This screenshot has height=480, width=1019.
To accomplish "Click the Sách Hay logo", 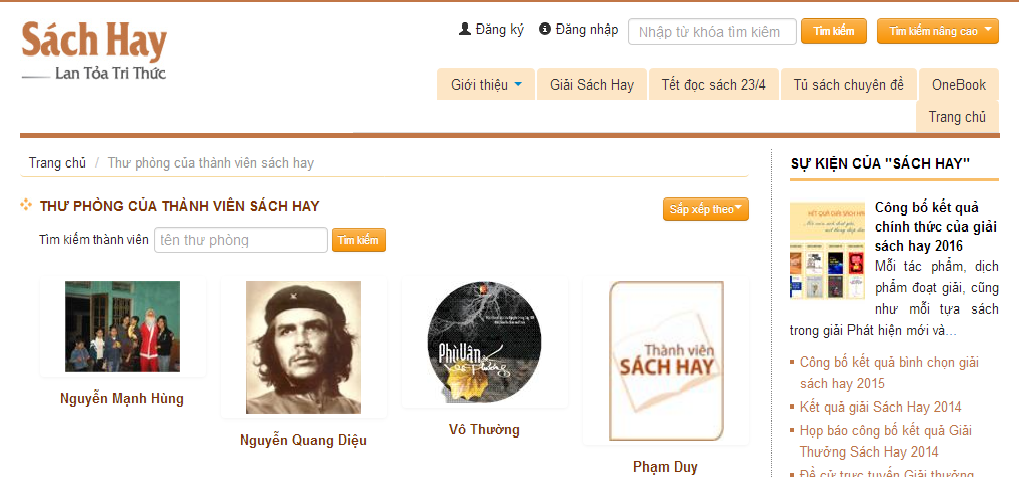I will coord(94,51).
